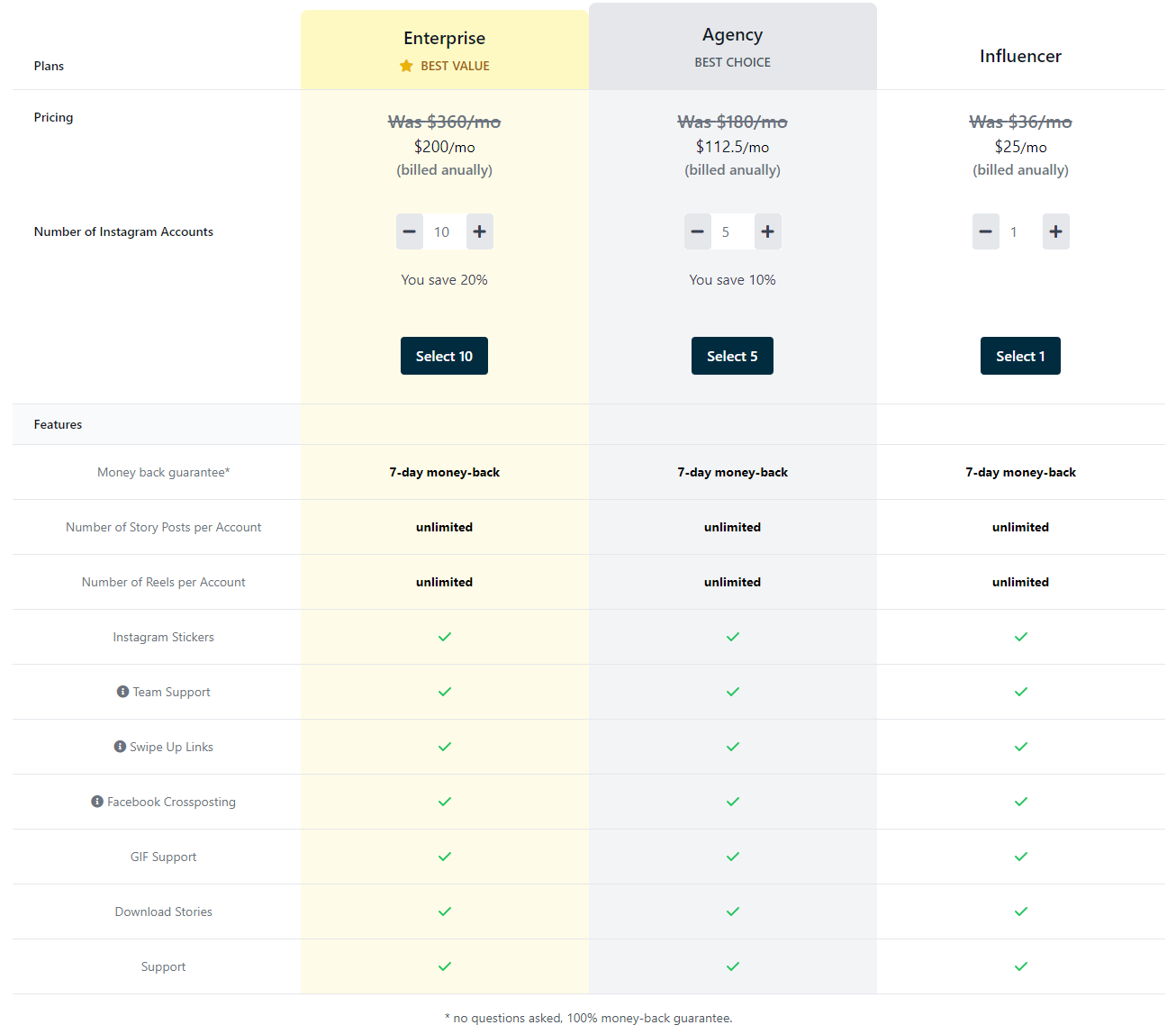Add an Influencer account with plus icon
This screenshot has width=1176, height=1034.
[1056, 231]
